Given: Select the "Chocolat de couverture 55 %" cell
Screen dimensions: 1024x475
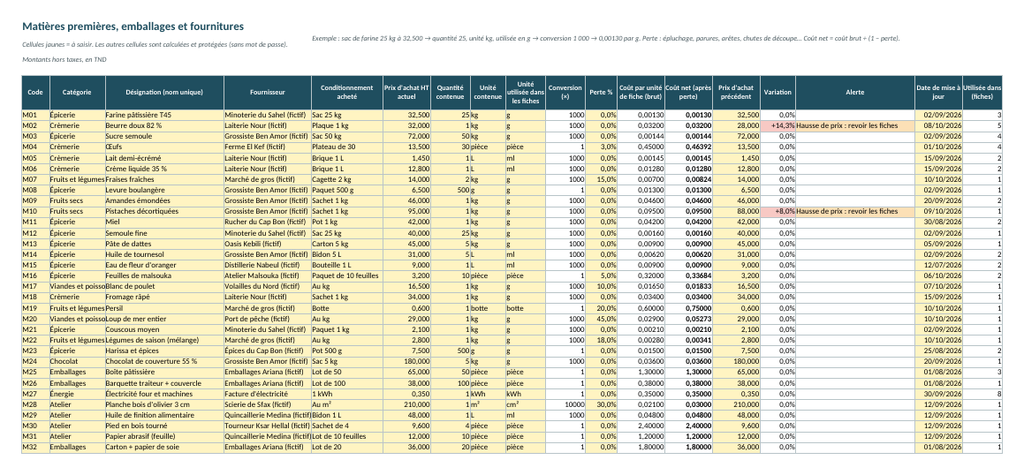Looking at the screenshot, I should (165, 361).
